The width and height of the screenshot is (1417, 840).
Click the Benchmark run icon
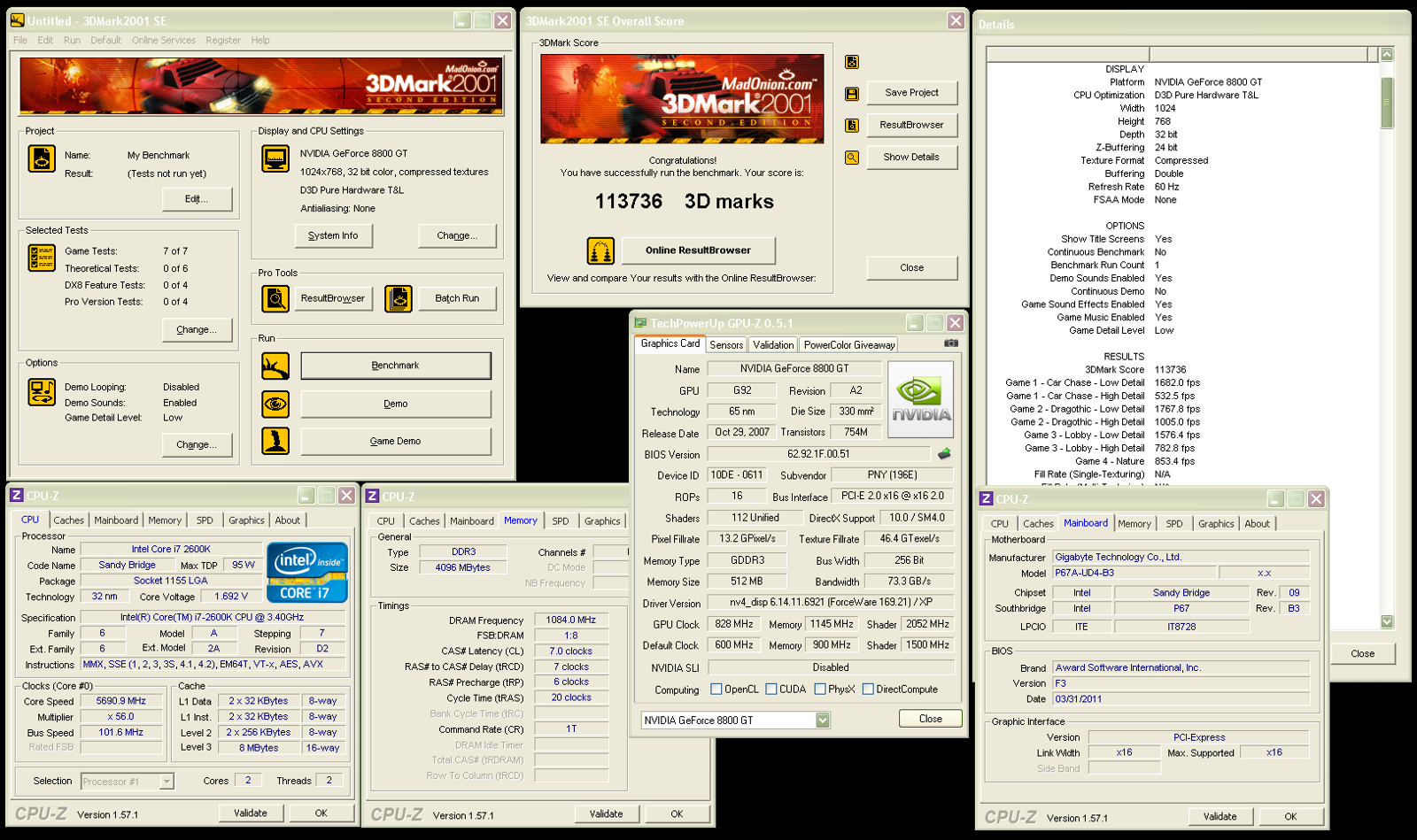pos(275,366)
